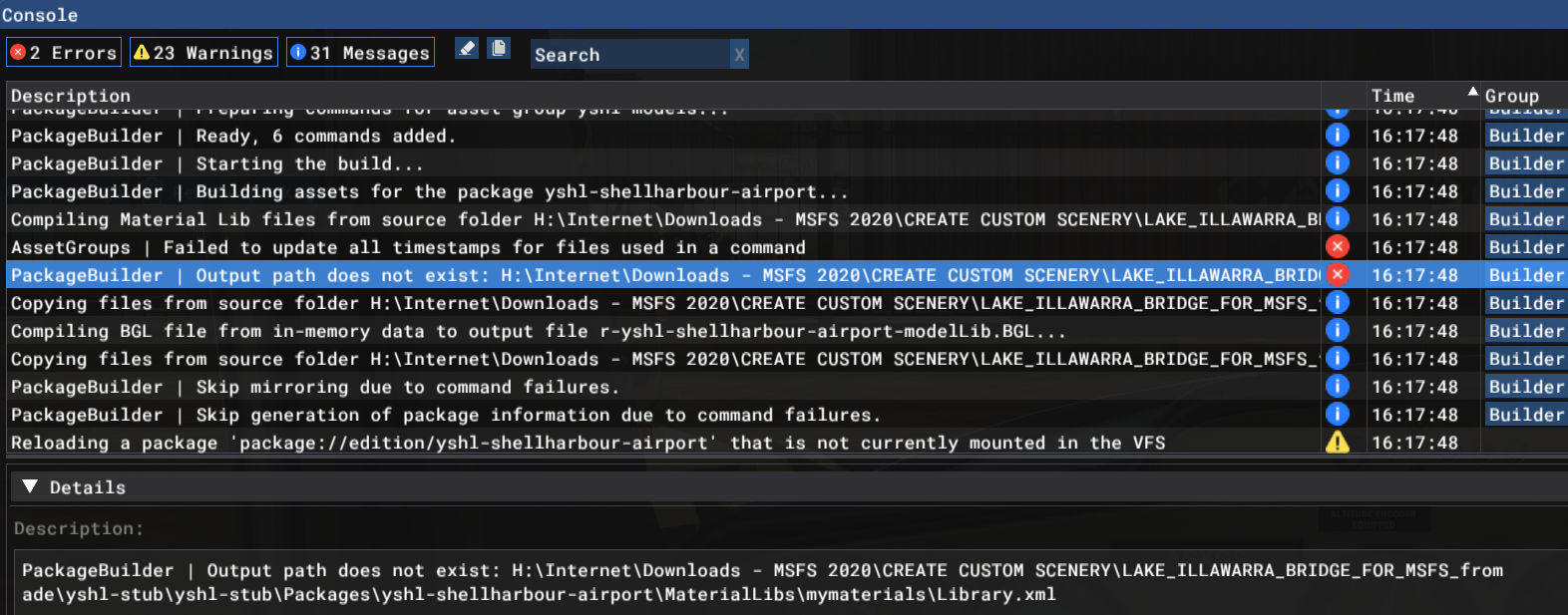Click red error icon on 'Output path does not exist' row

(1338, 274)
